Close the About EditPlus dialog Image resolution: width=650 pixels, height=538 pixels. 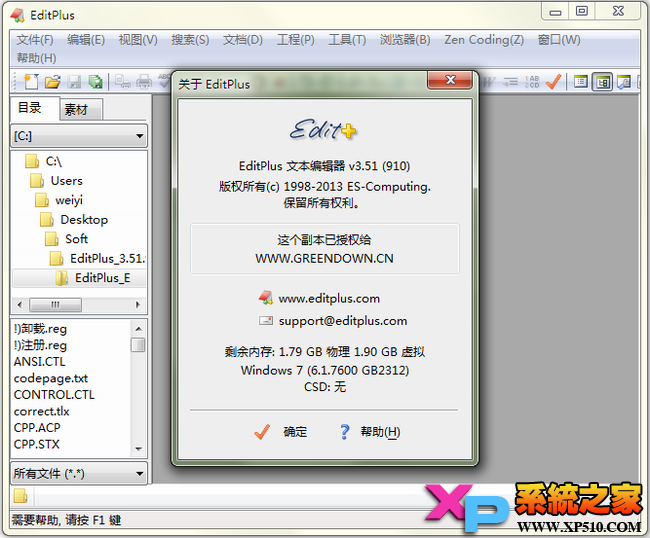pos(450,80)
